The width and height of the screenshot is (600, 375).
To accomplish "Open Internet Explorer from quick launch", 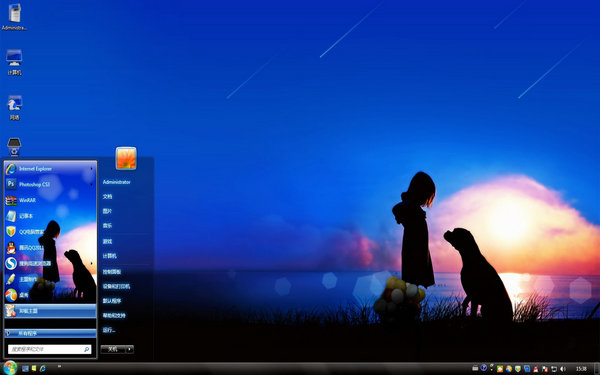I will 42,368.
